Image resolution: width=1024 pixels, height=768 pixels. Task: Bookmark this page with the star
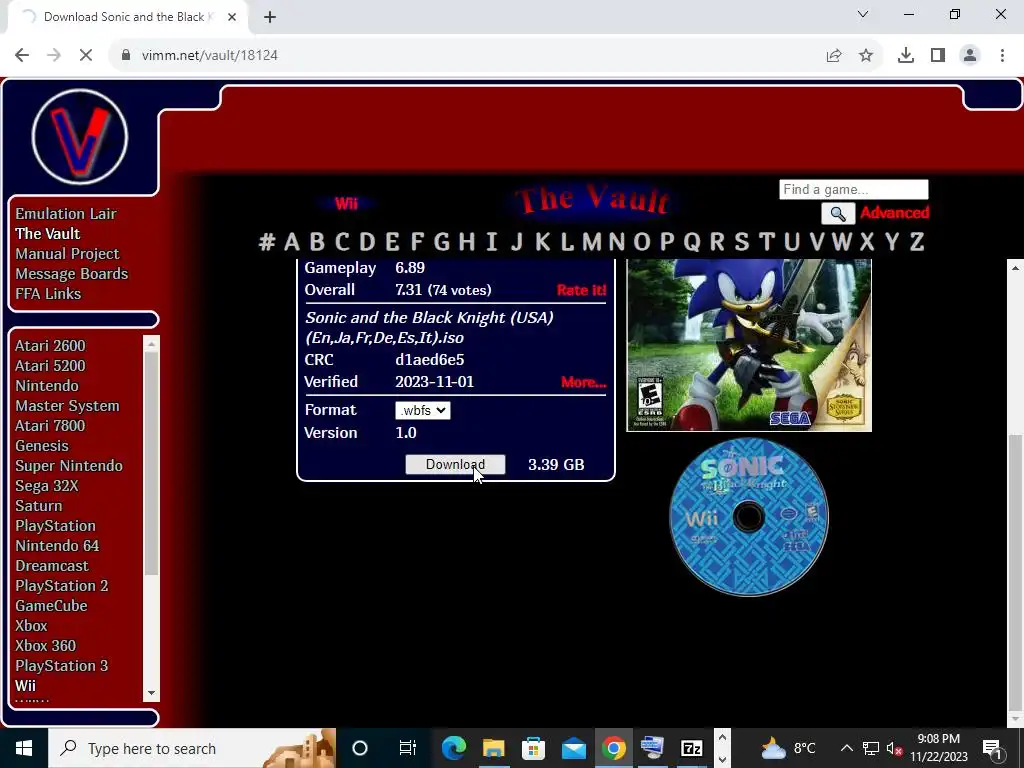[866, 56]
